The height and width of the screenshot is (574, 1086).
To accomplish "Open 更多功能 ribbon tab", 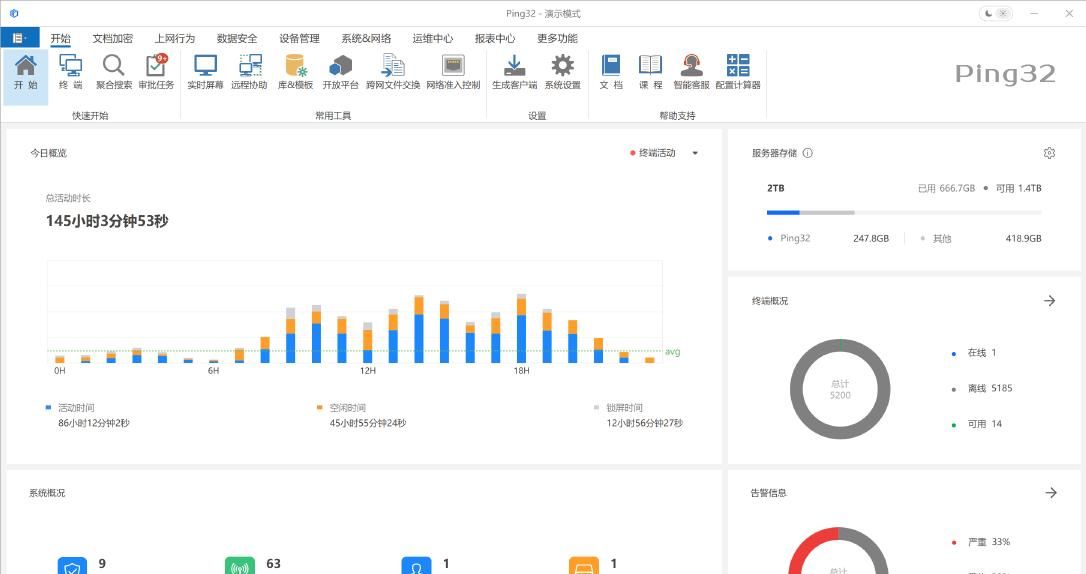I will (557, 38).
